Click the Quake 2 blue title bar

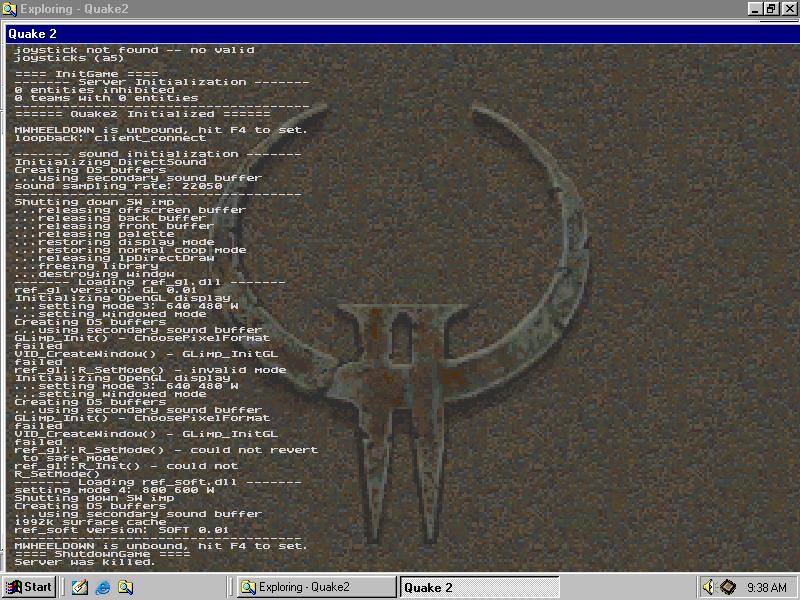click(400, 33)
